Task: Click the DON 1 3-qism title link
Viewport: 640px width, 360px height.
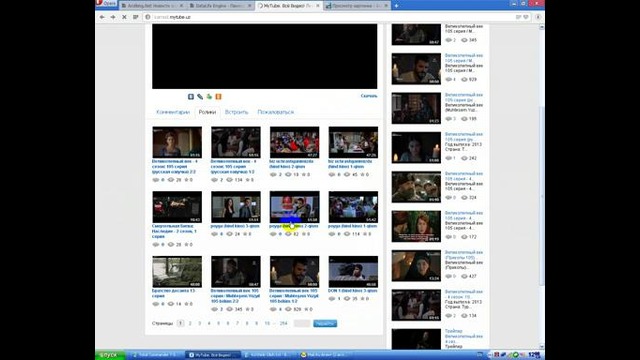Action: tap(353, 291)
